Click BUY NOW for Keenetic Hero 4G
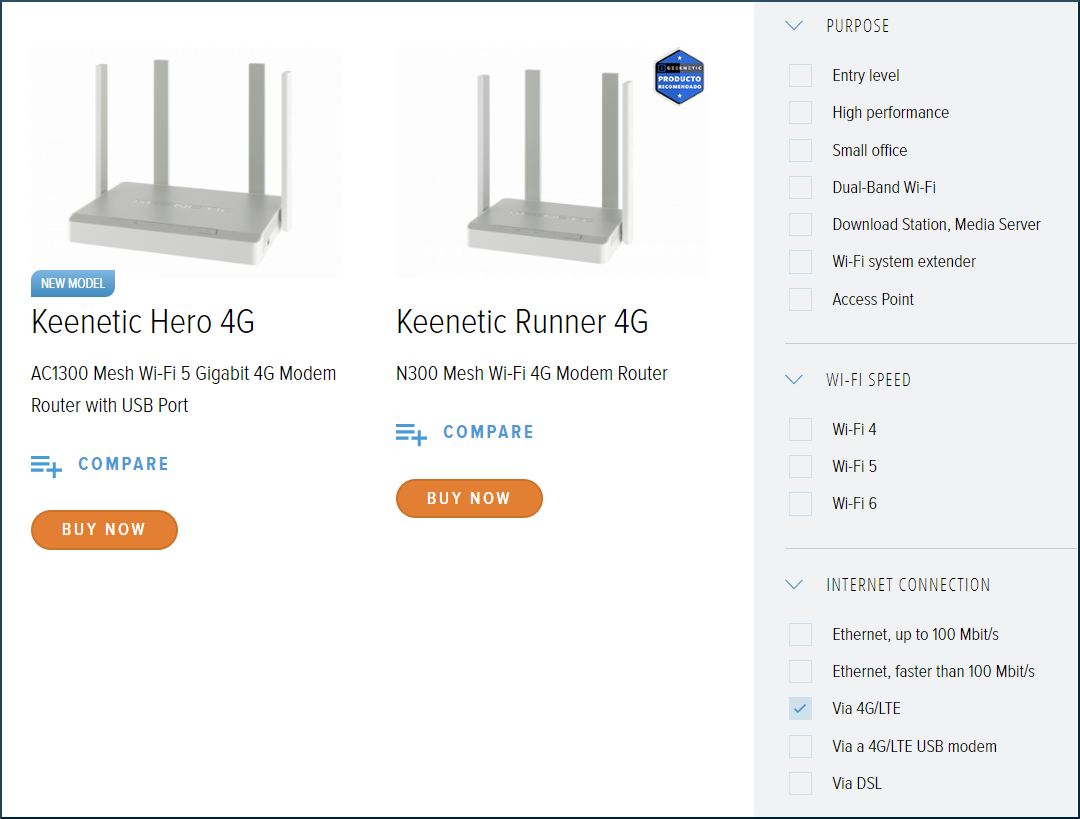This screenshot has height=819, width=1080. 104,530
